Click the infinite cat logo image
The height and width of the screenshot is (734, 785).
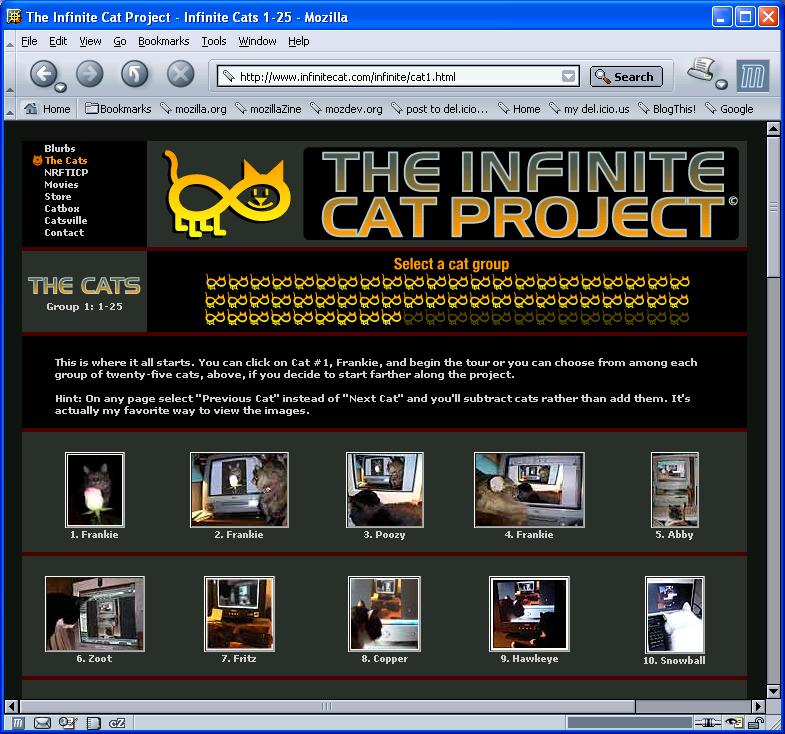click(226, 193)
